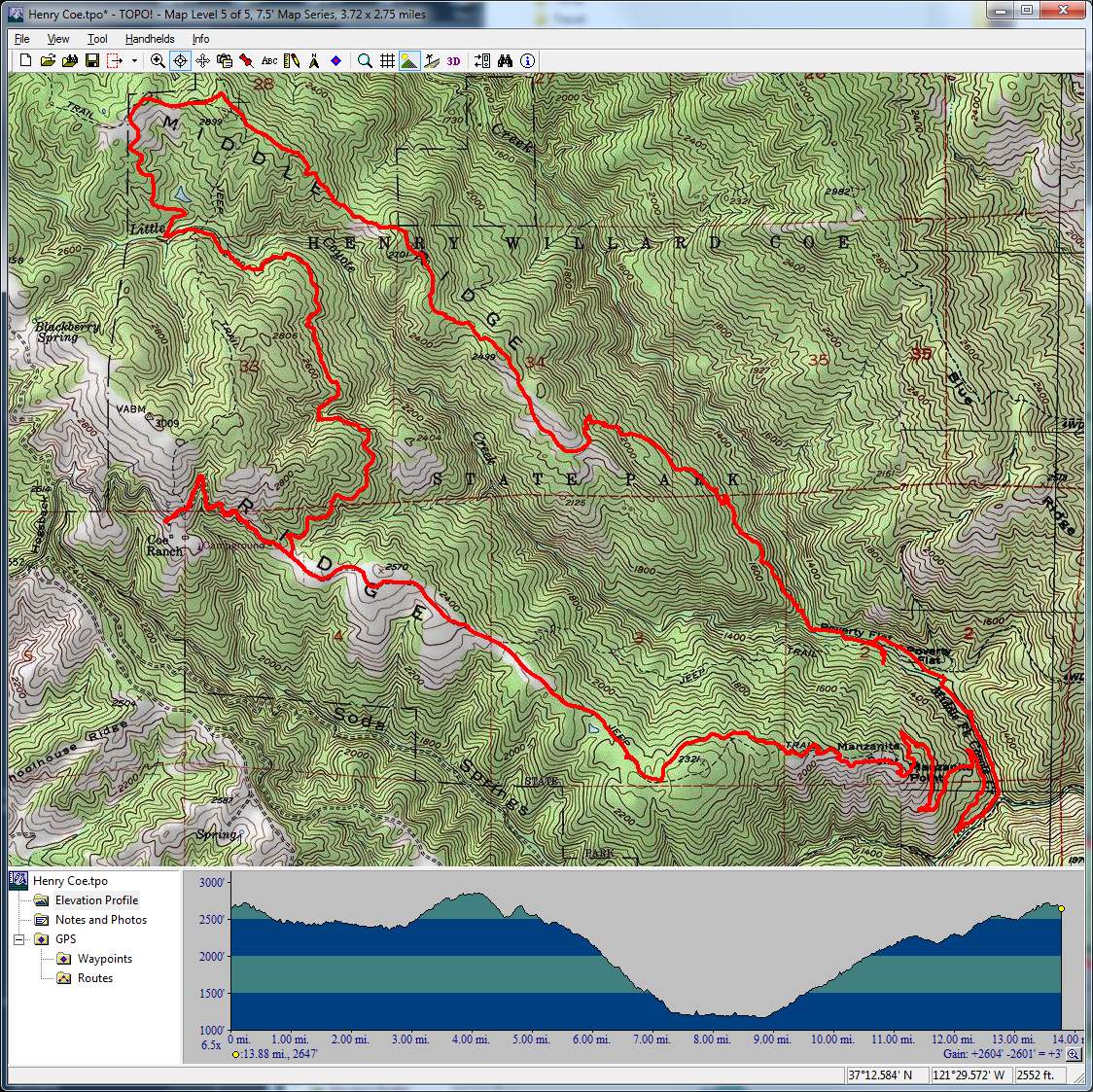This screenshot has width=1093, height=1092.
Task: Click the Save floppy disk icon
Action: coord(91,60)
